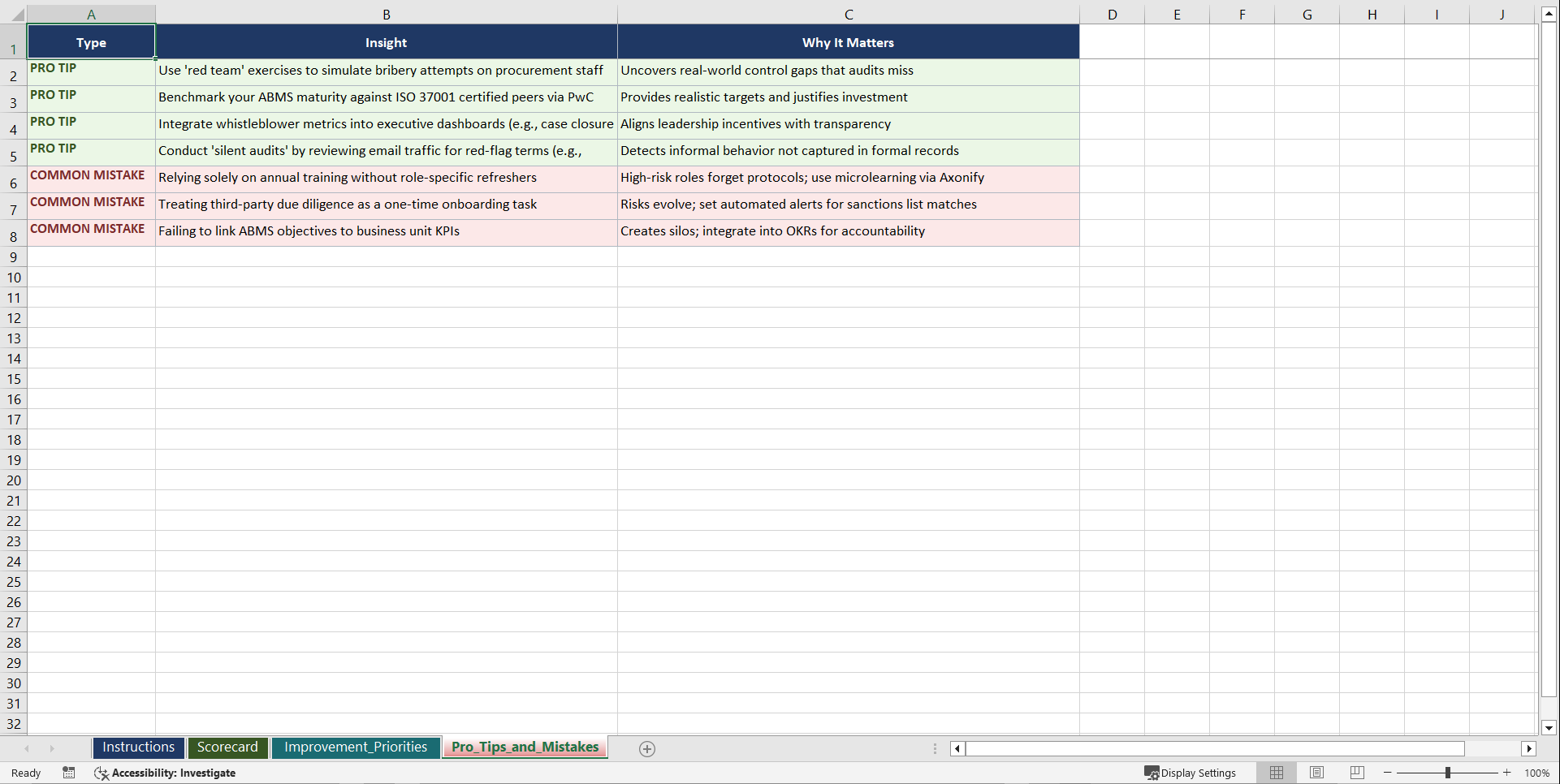The image size is (1560, 784).
Task: Click the vertical scrollbar down arrow
Action: (x=1549, y=728)
